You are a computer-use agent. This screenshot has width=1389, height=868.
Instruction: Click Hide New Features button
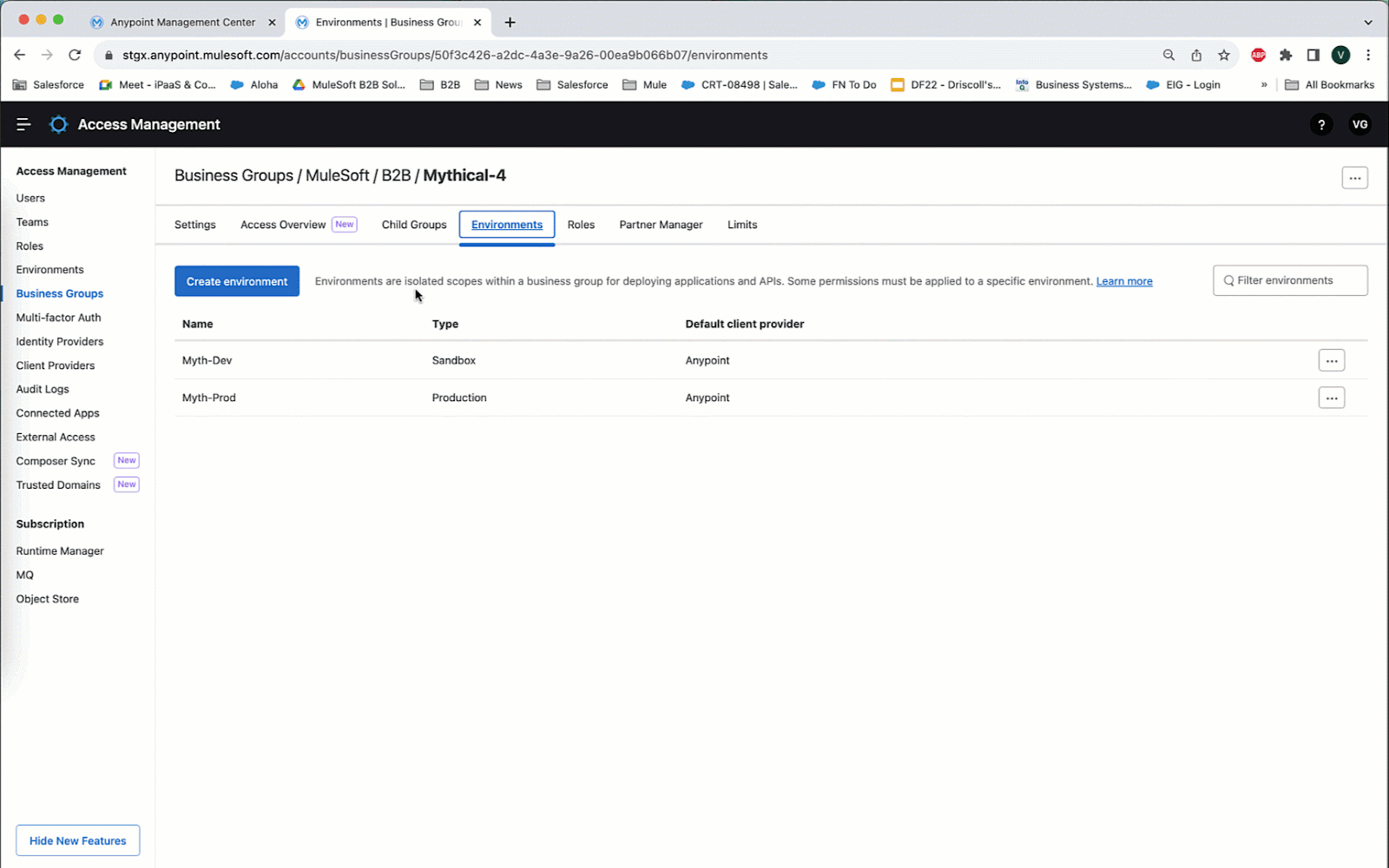78,840
